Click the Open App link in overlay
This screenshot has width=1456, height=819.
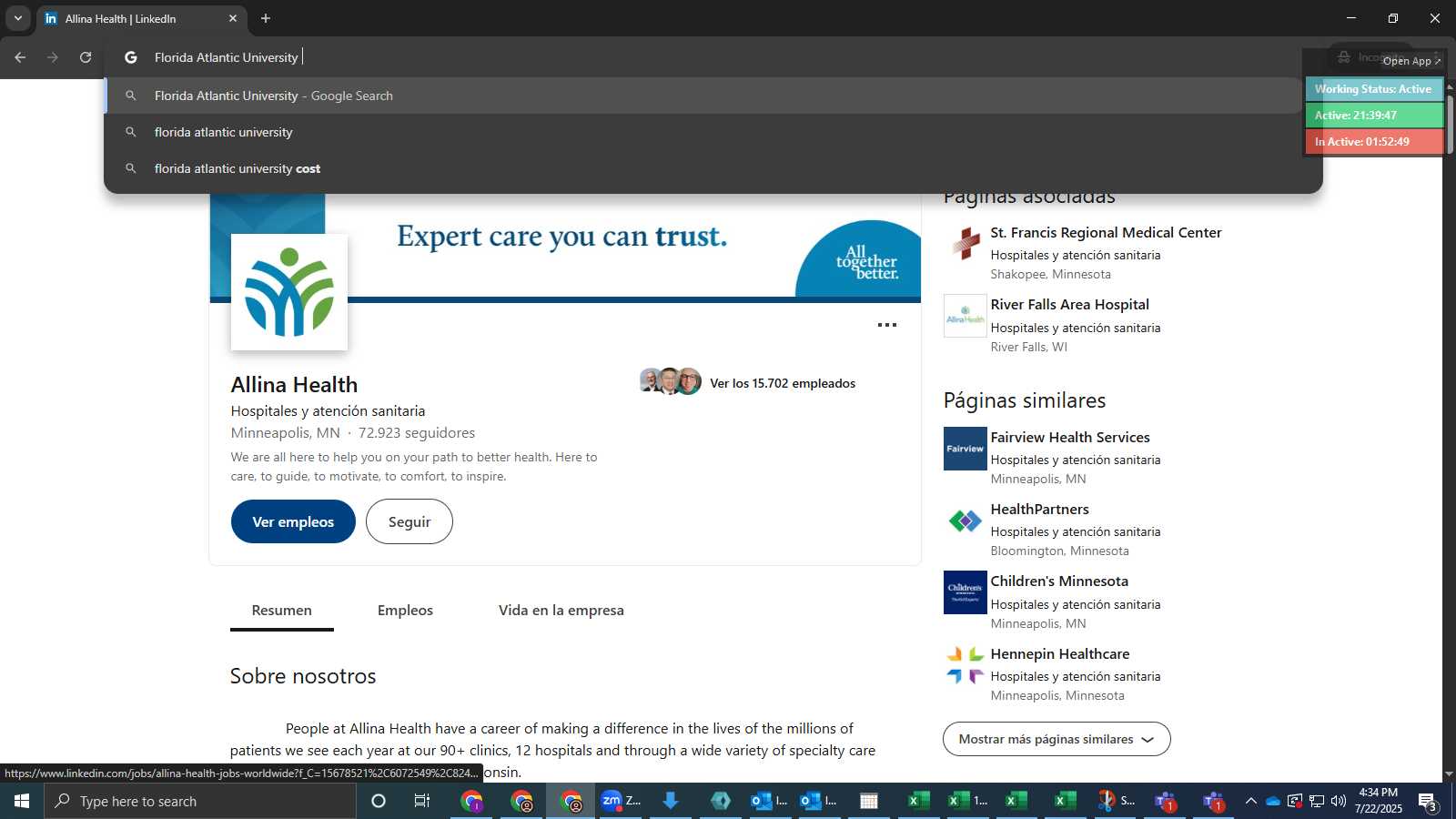[1411, 61]
